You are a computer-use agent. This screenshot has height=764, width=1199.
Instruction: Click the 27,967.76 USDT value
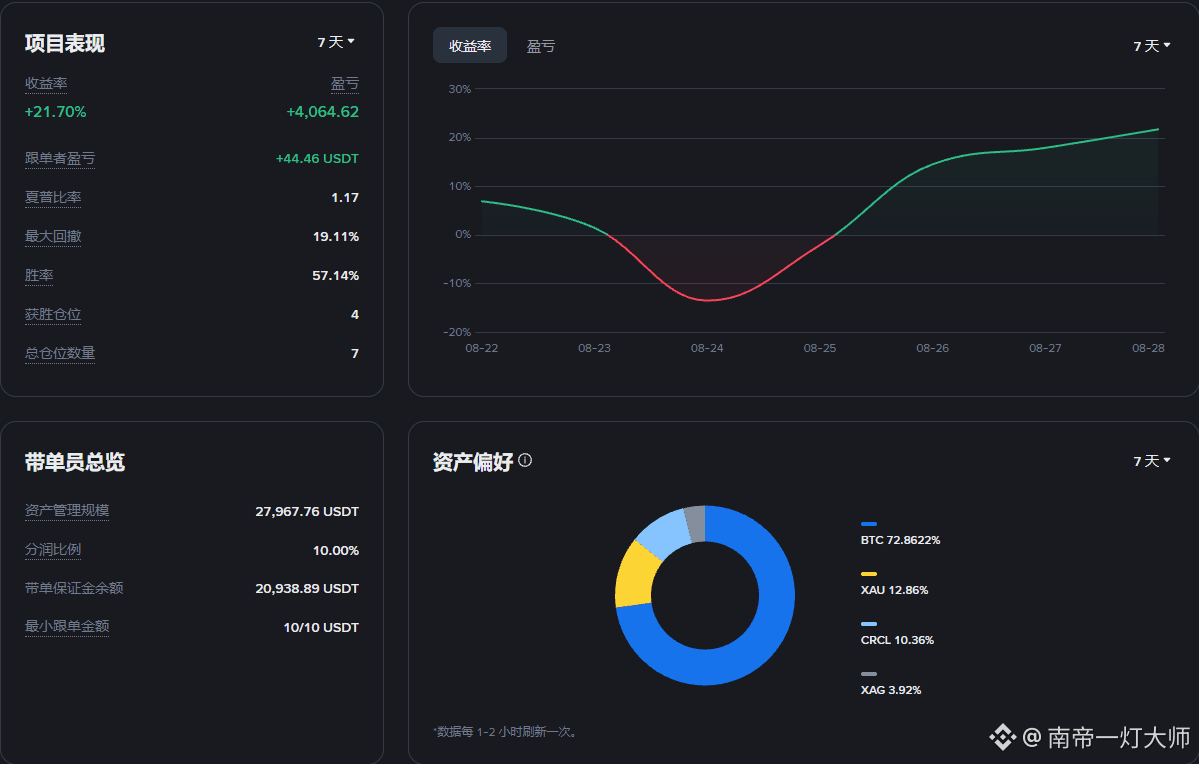pos(307,511)
